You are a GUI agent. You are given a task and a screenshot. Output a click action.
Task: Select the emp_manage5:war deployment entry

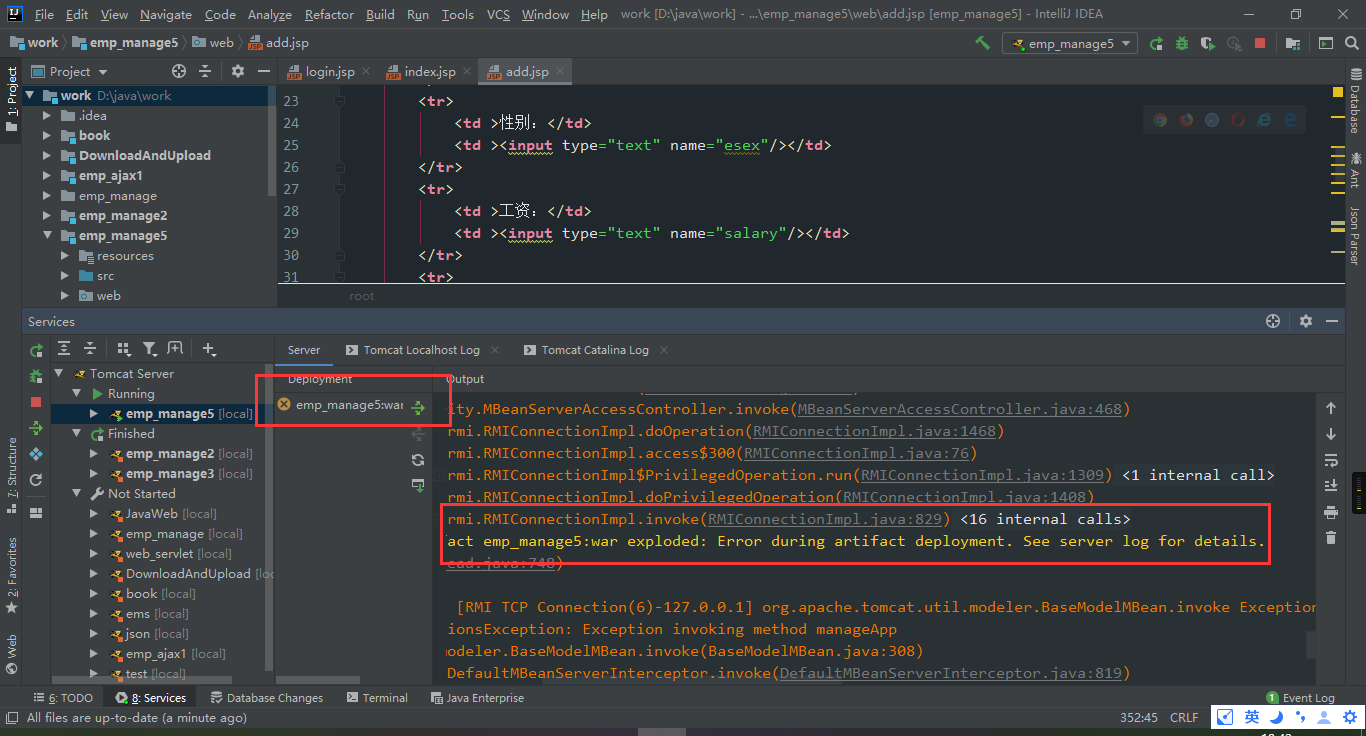340,405
